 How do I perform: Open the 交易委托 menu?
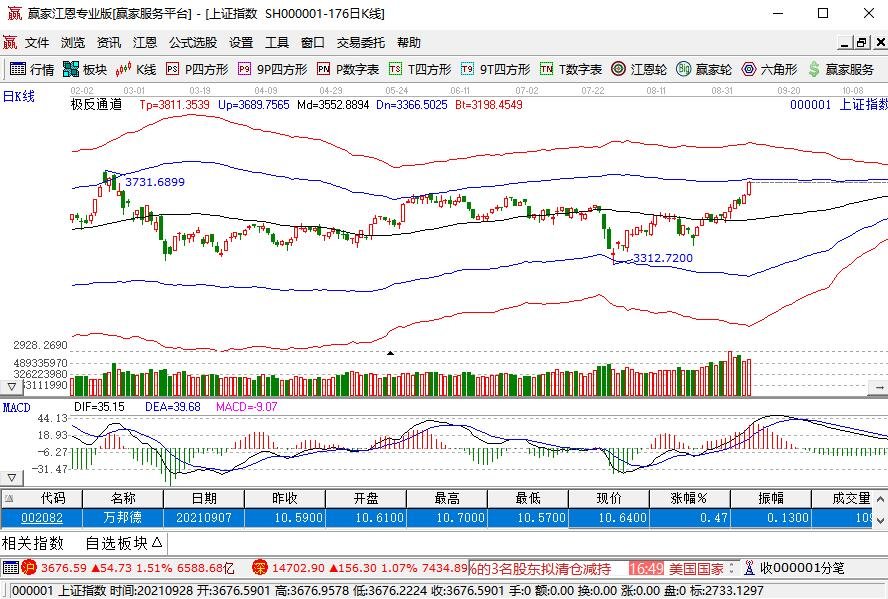point(361,42)
